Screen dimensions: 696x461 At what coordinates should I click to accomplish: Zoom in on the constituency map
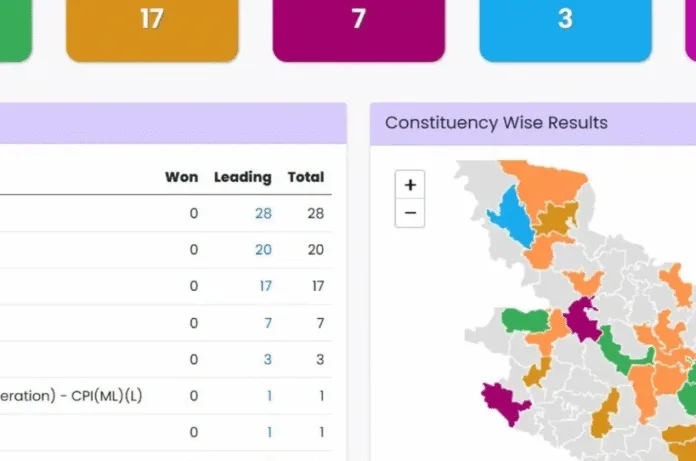tap(410, 185)
